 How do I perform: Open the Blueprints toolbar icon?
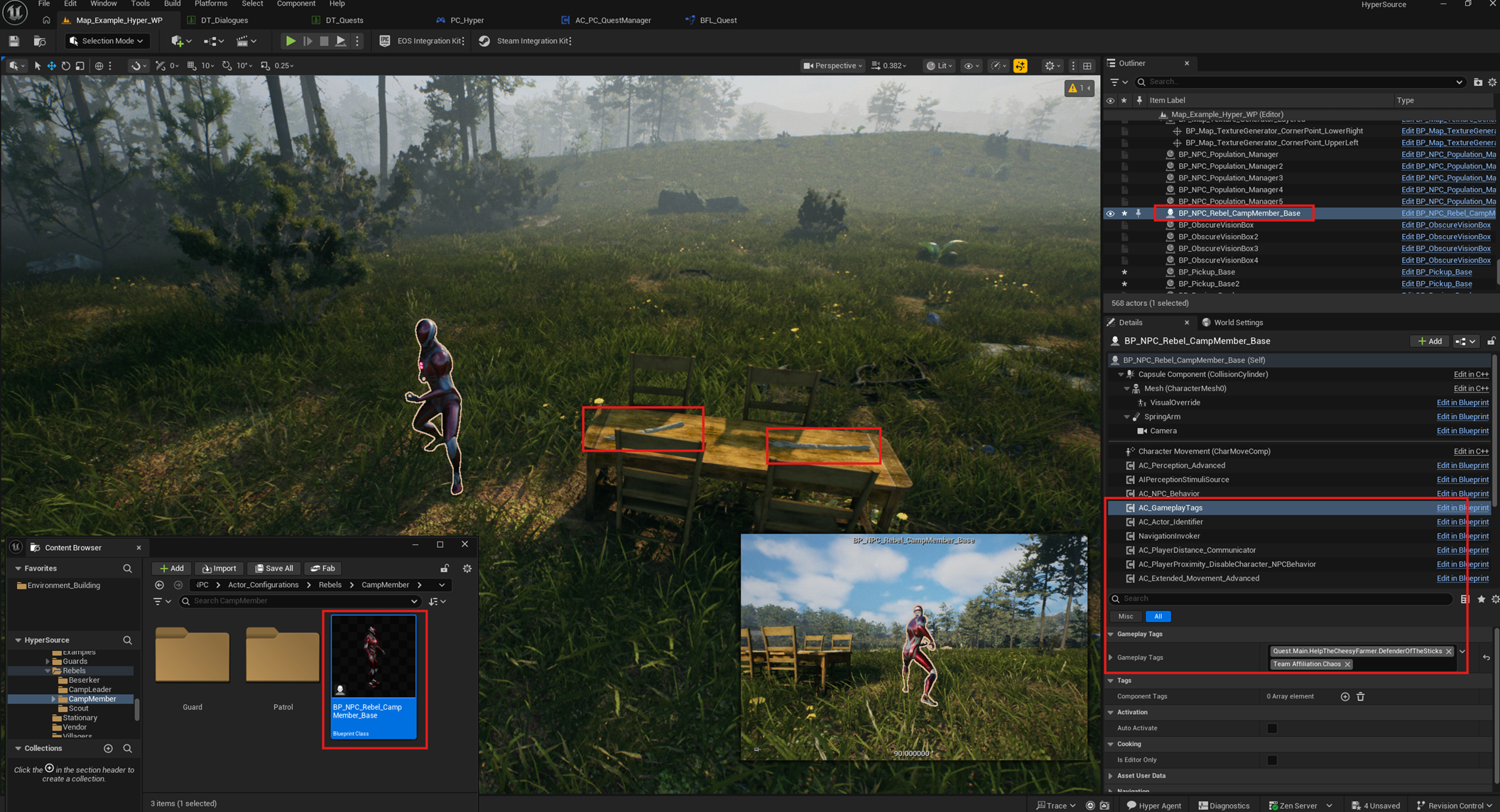[x=210, y=41]
